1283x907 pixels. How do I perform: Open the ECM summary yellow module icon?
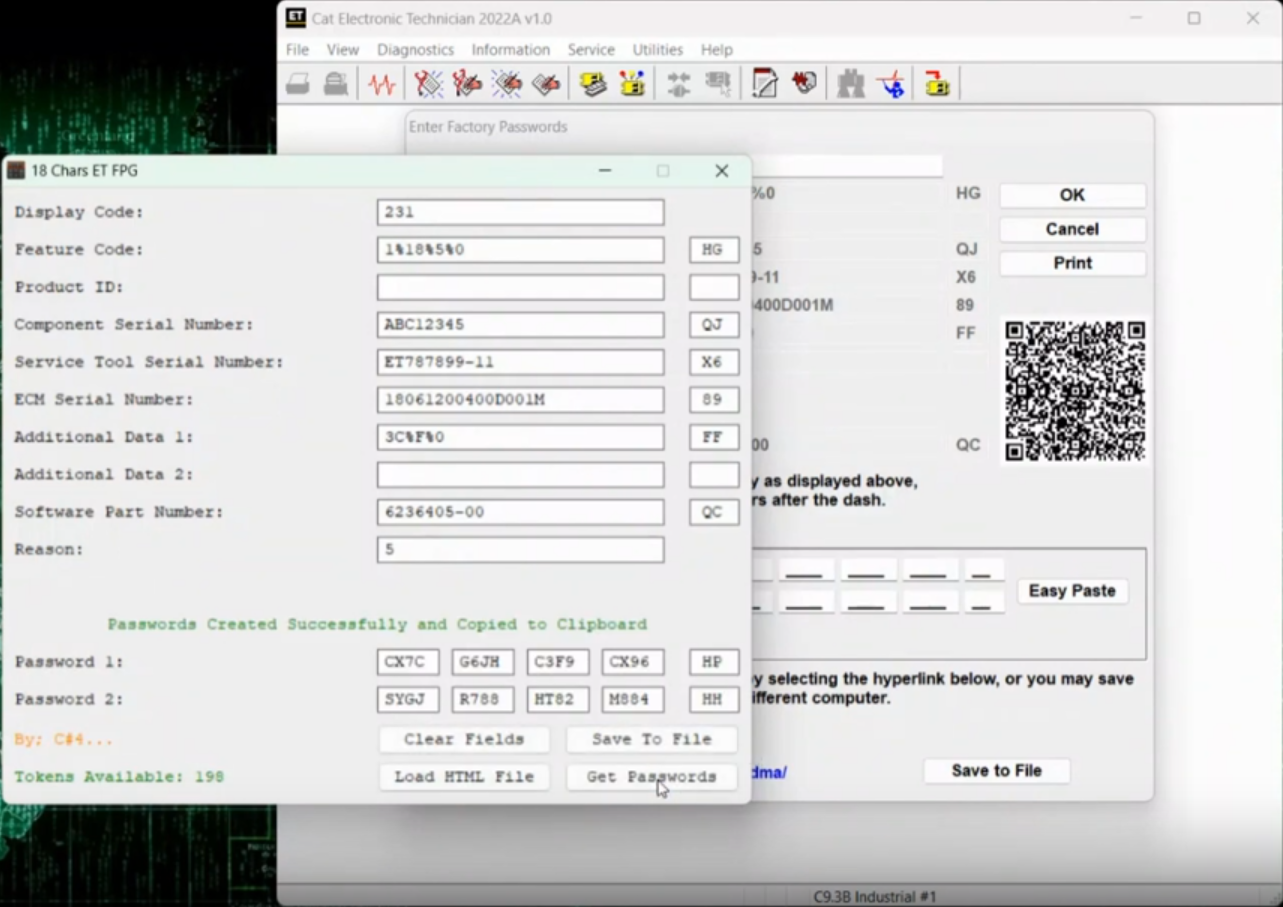tap(593, 84)
